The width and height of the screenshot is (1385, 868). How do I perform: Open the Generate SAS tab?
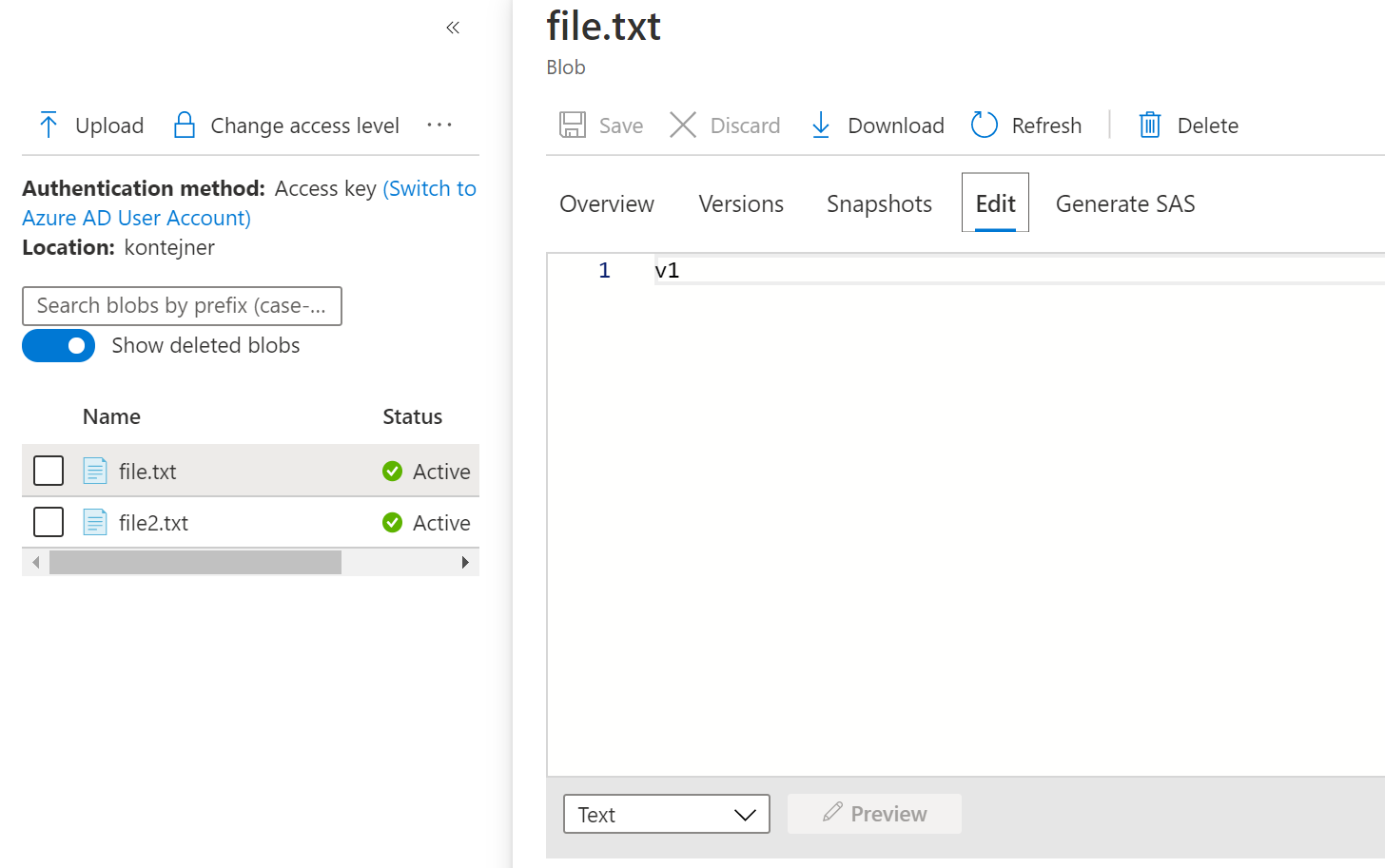(1124, 204)
